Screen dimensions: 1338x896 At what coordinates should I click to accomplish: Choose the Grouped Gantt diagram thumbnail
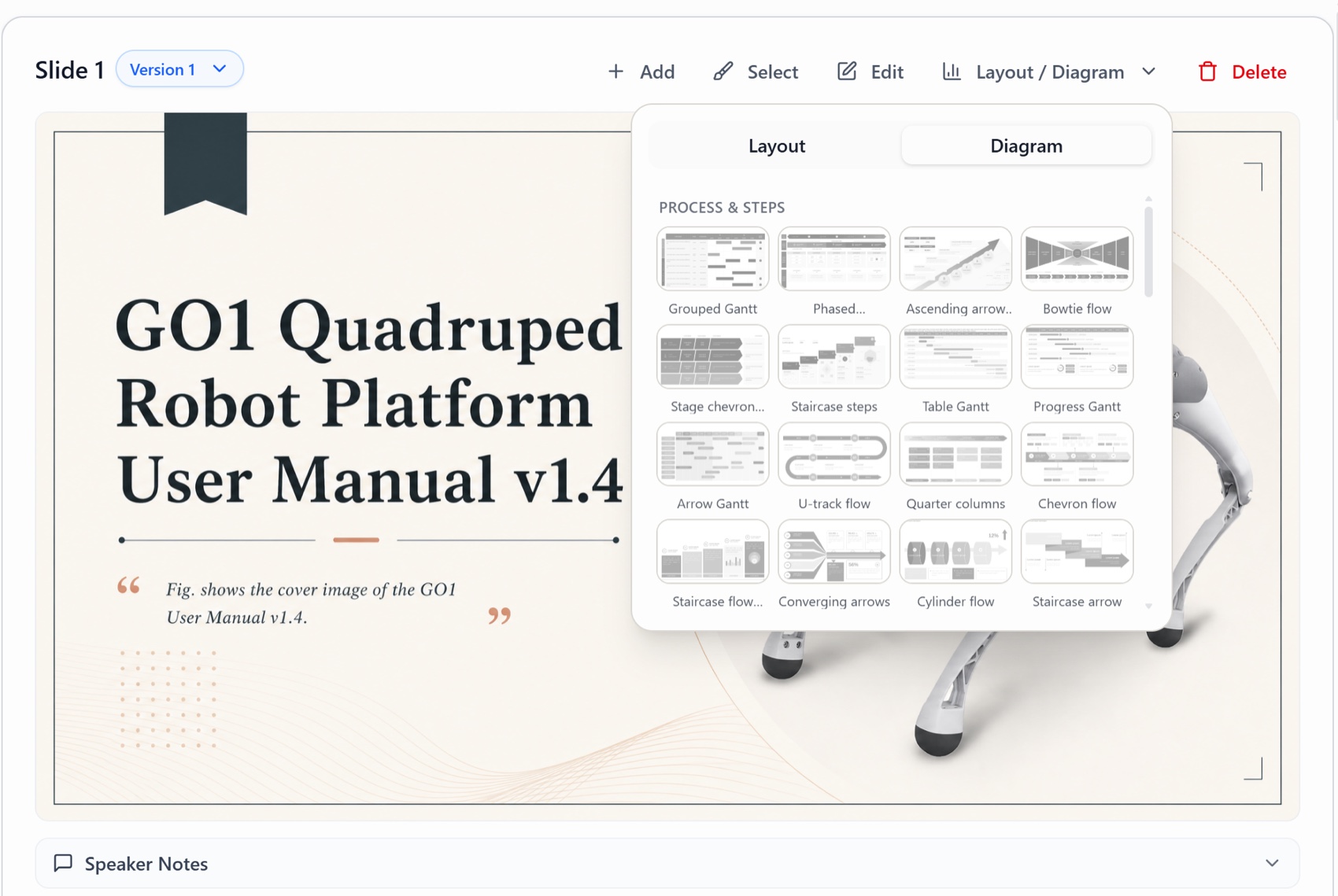coord(712,259)
